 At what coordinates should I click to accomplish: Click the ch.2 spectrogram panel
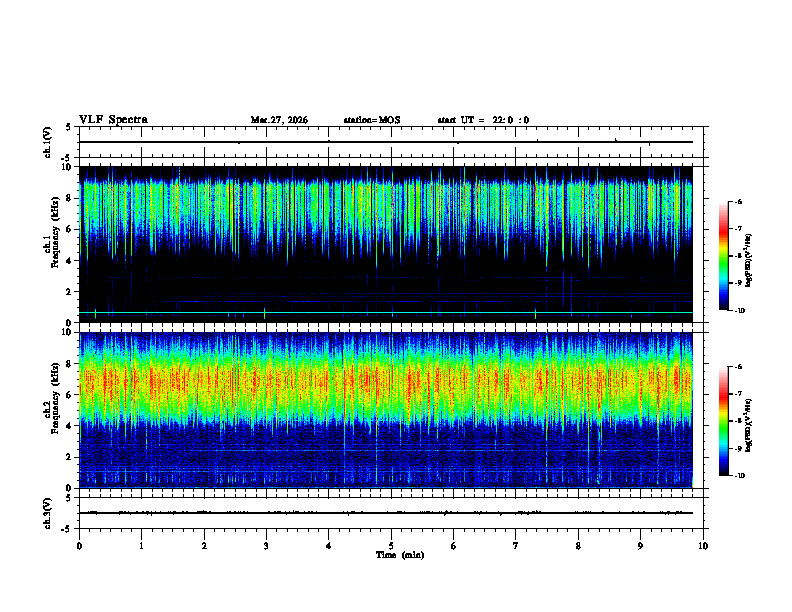pyautogui.click(x=386, y=410)
